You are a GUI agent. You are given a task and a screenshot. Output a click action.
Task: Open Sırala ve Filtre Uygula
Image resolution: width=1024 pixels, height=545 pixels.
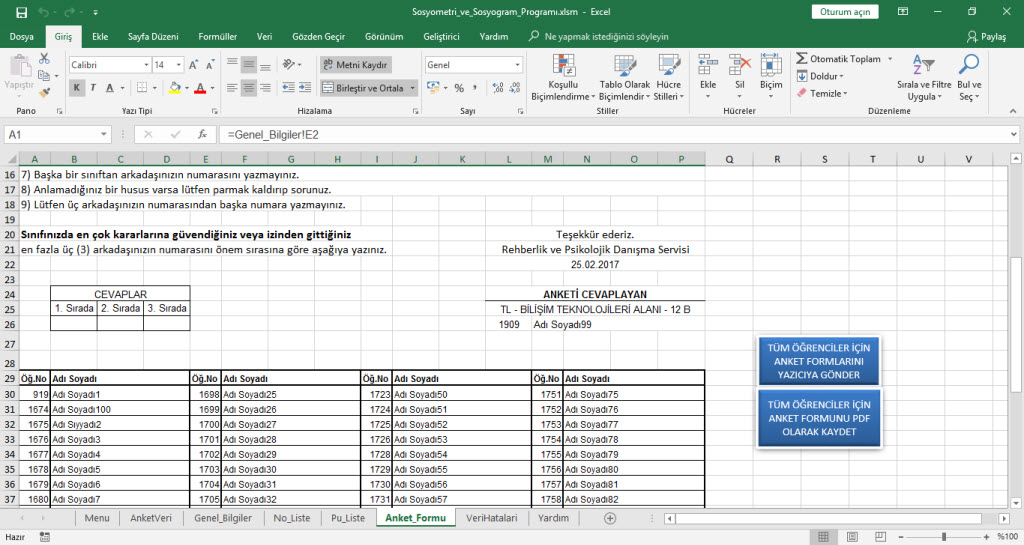923,77
